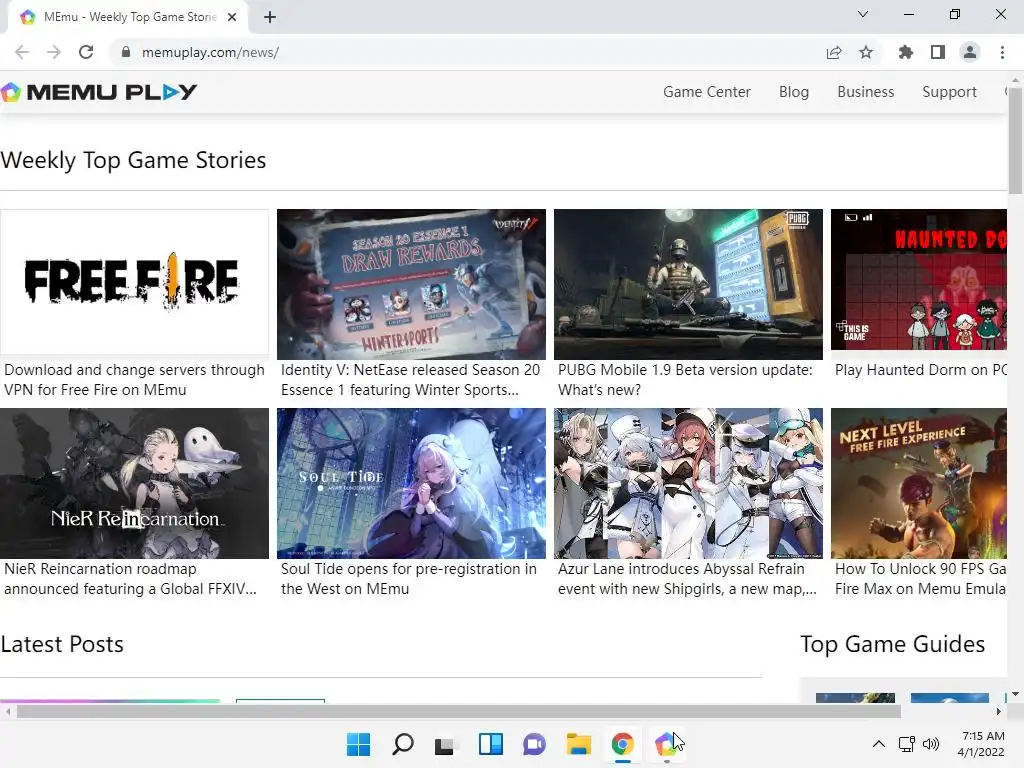
Task: Open taskbar Search magnifier
Action: click(x=402, y=744)
